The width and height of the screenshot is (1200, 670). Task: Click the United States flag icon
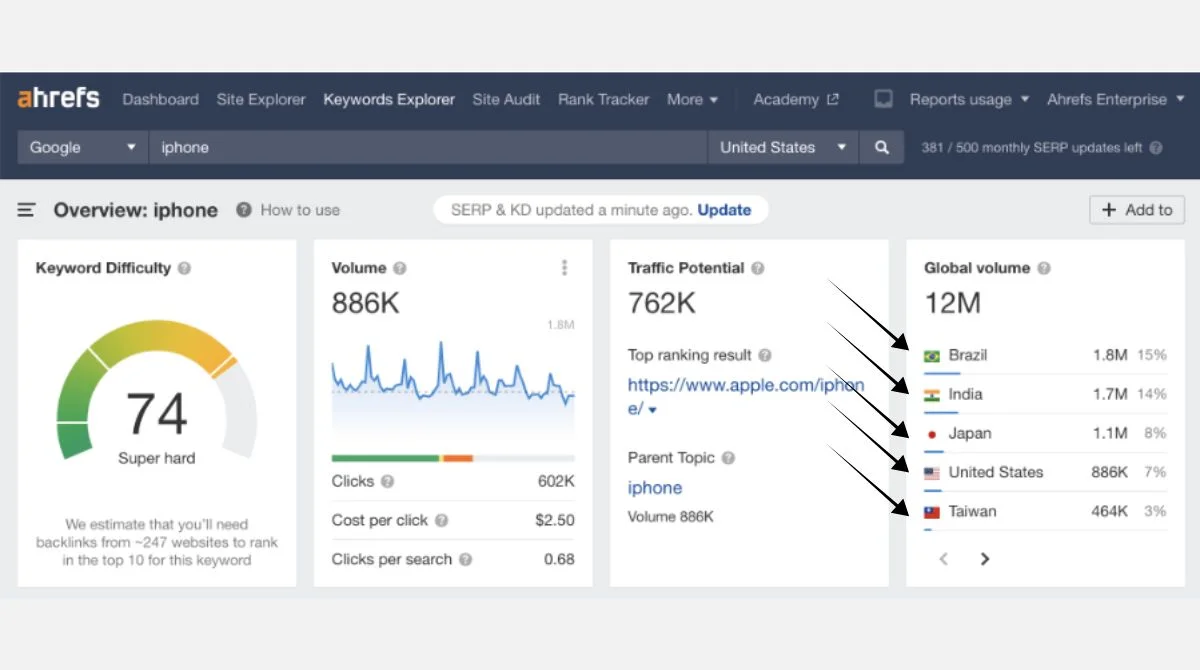tap(932, 473)
